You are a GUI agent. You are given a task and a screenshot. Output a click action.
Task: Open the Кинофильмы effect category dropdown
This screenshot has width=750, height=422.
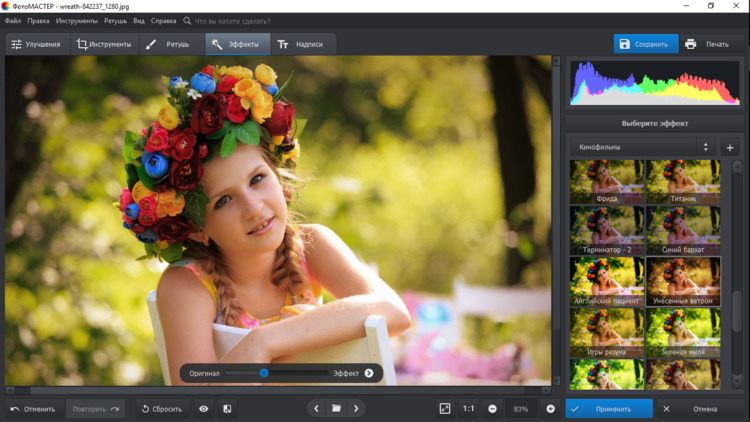pyautogui.click(x=642, y=147)
